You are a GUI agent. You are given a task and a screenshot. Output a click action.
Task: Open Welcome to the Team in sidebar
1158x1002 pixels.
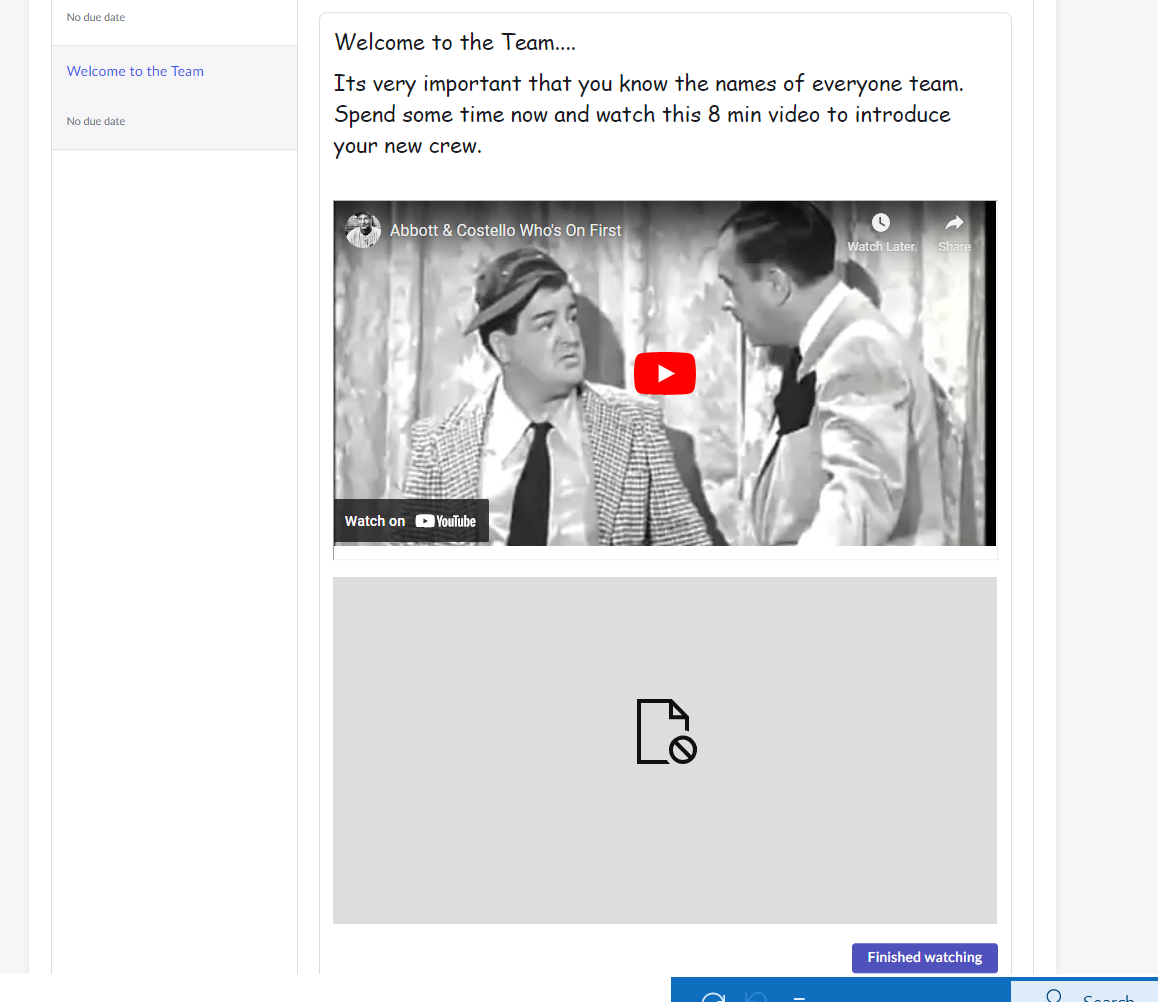click(135, 71)
